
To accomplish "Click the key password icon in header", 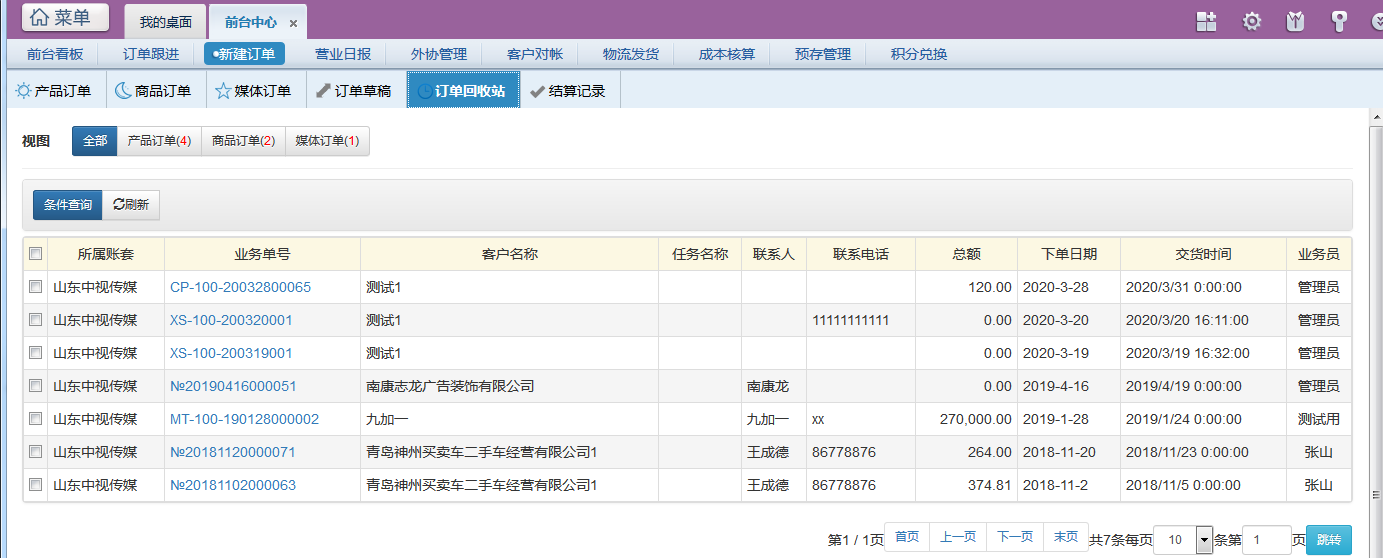I will point(1339,21).
